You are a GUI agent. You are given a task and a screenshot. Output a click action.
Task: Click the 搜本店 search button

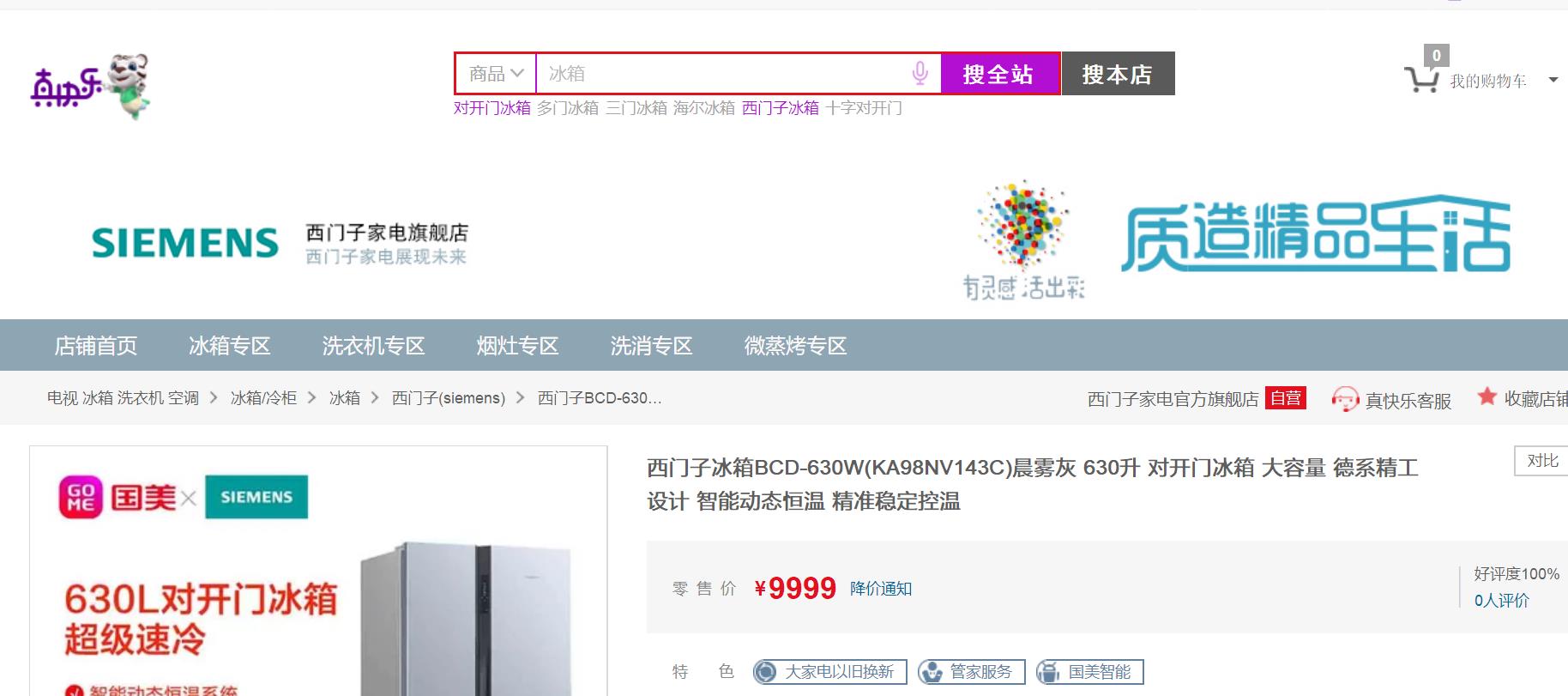pyautogui.click(x=1118, y=74)
